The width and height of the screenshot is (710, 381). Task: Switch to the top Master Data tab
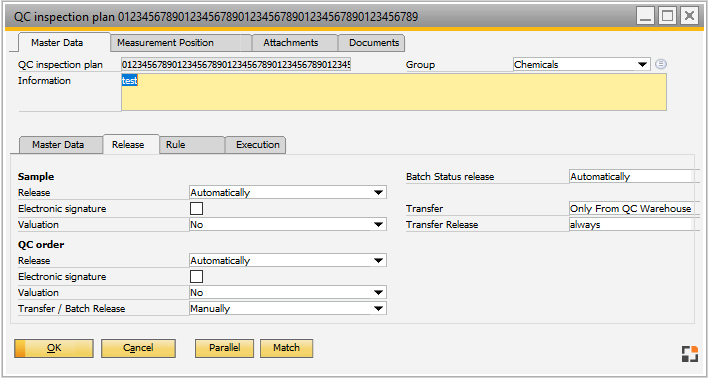[64, 43]
